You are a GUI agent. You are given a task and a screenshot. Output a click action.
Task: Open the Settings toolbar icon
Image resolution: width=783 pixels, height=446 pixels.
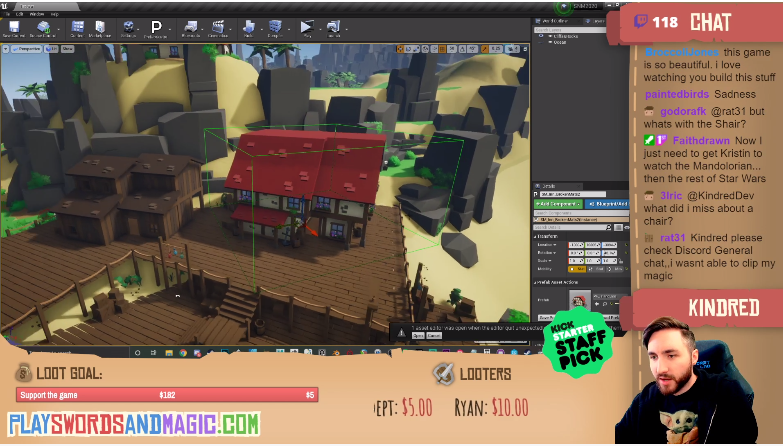(128, 28)
